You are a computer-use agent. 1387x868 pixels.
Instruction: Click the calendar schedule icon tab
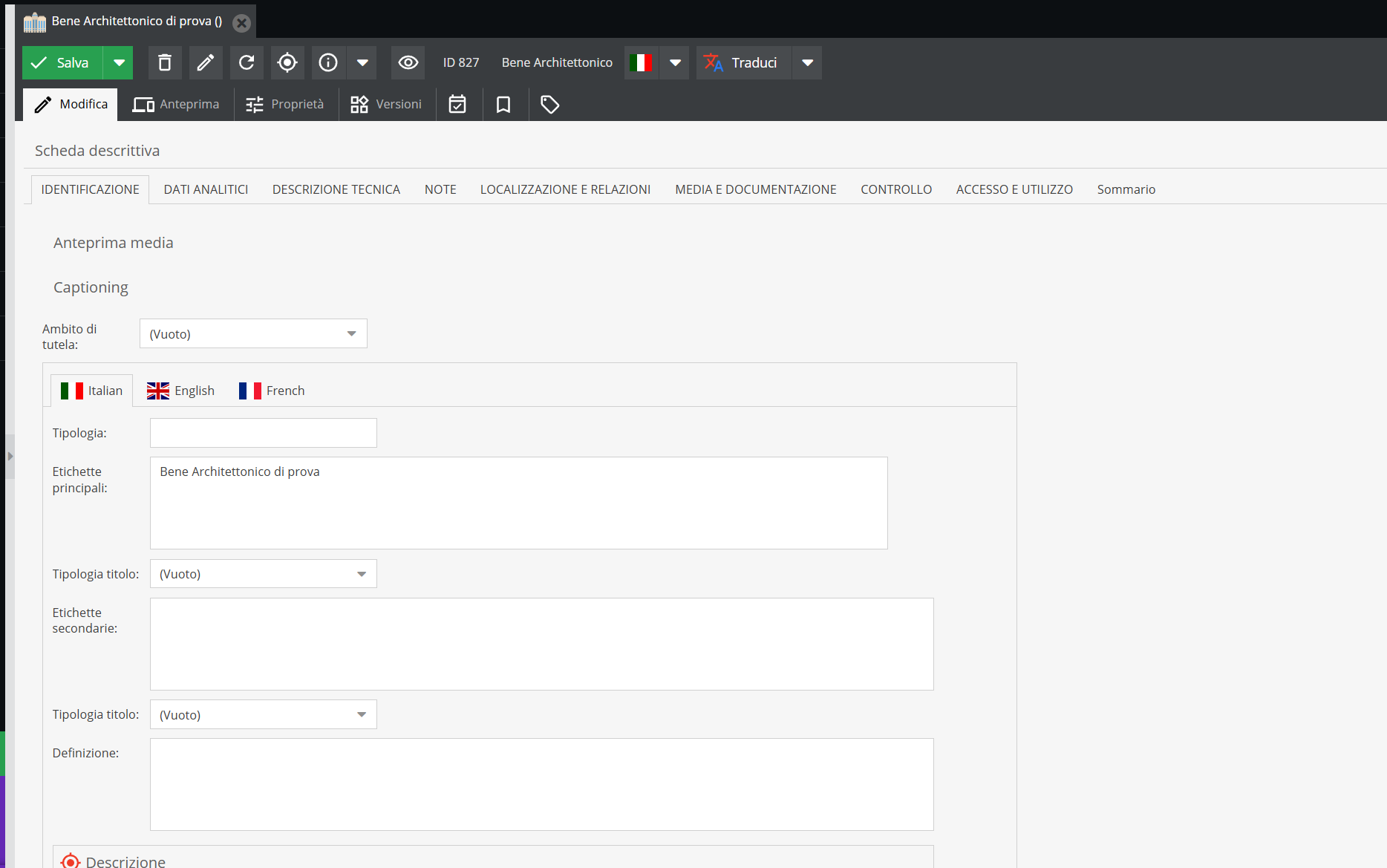457,105
